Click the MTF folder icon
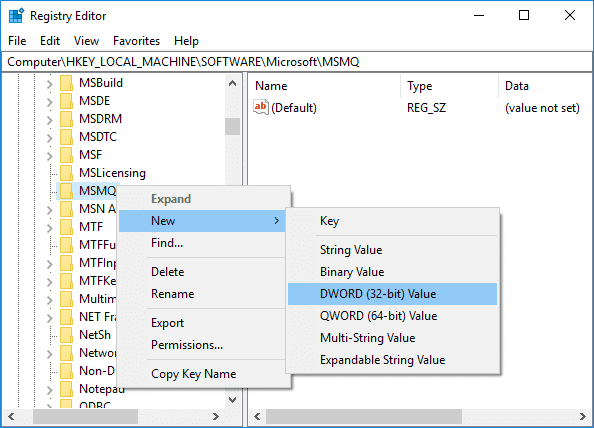Viewport: 594px width, 428px height. pos(66,226)
